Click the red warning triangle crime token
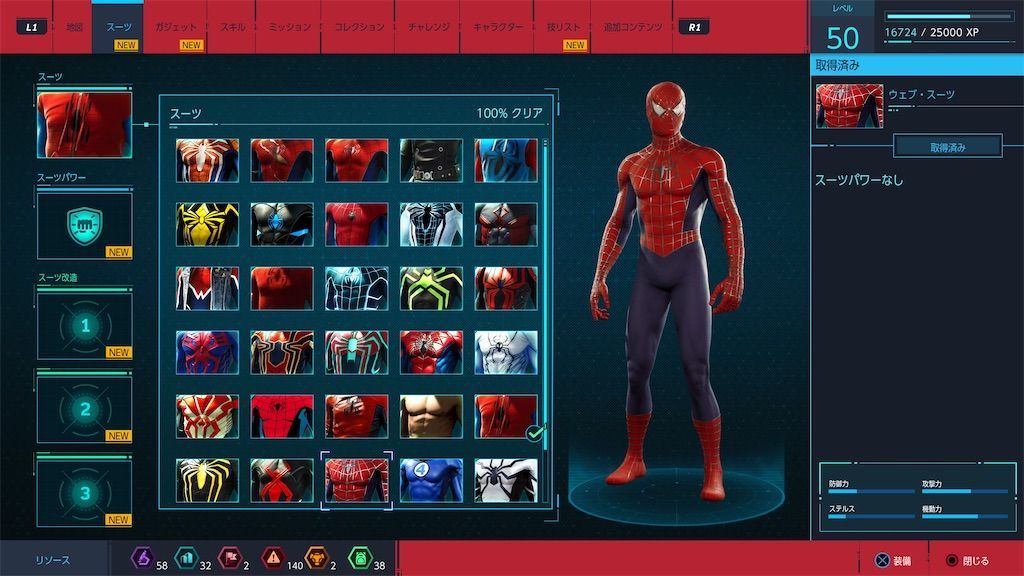The image size is (1024, 576). pyautogui.click(x=273, y=558)
